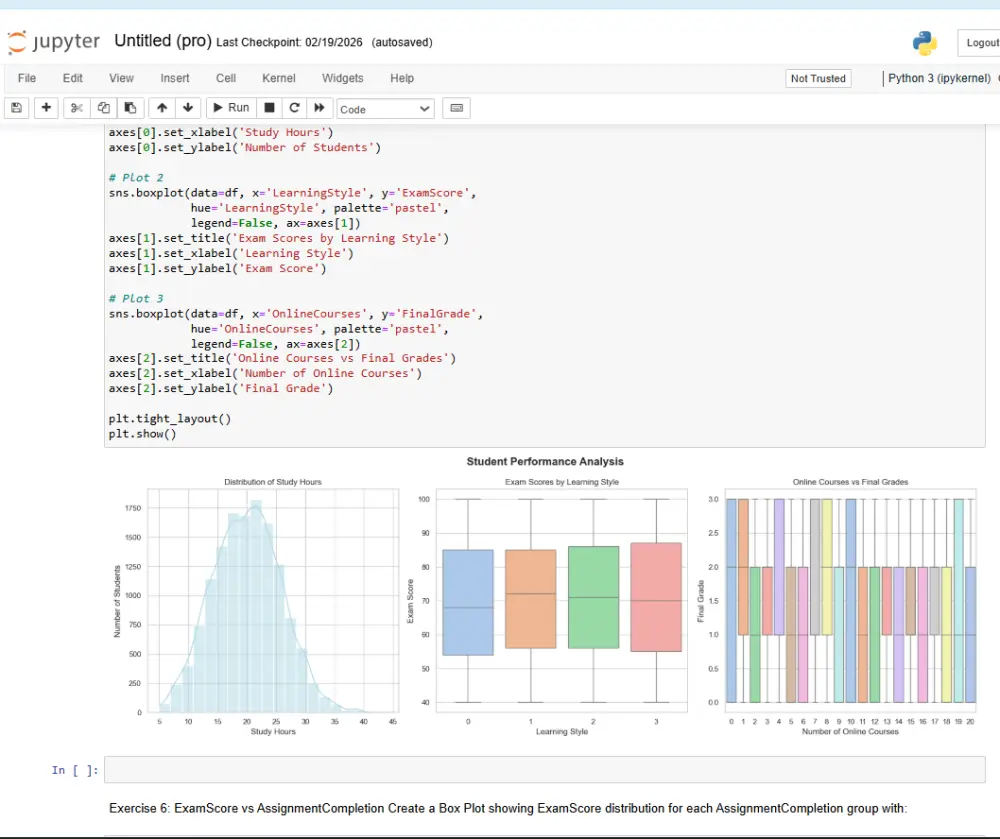The height and width of the screenshot is (839, 1000).
Task: Open the Insert menu
Action: tap(175, 78)
